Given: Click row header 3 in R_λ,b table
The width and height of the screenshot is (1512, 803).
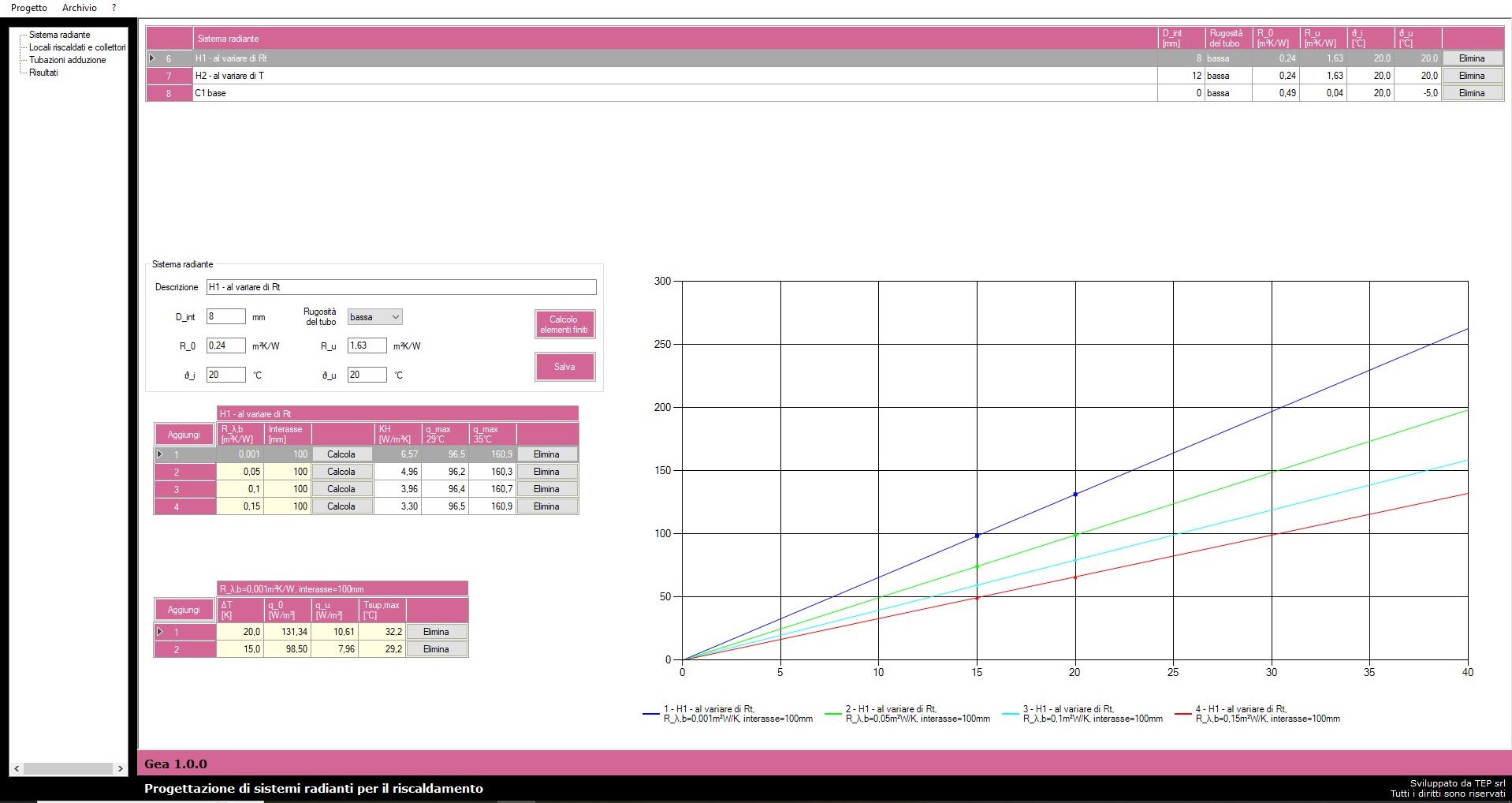Looking at the screenshot, I should pyautogui.click(x=184, y=489).
